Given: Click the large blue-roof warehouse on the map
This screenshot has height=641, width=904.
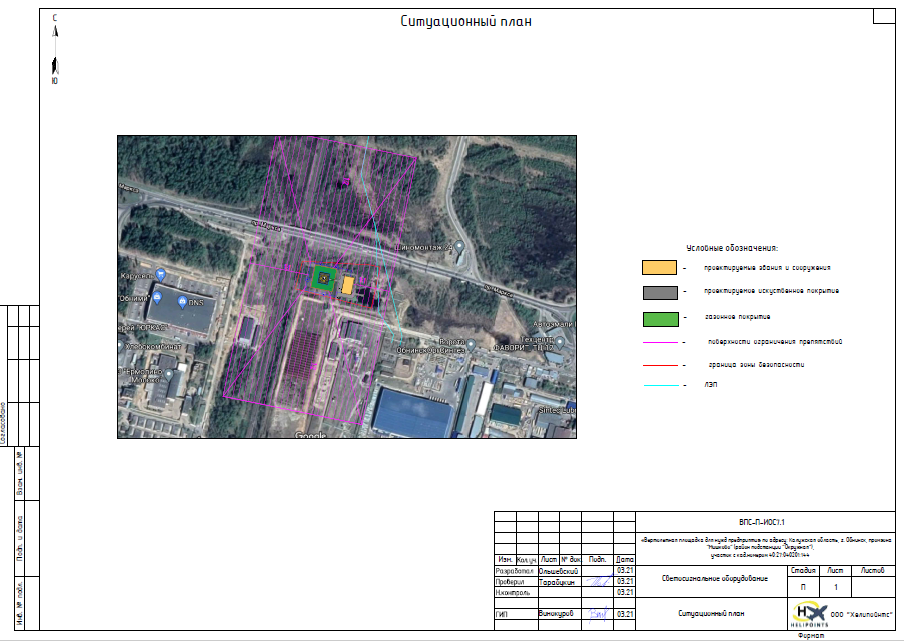Looking at the screenshot, I should (413, 413).
